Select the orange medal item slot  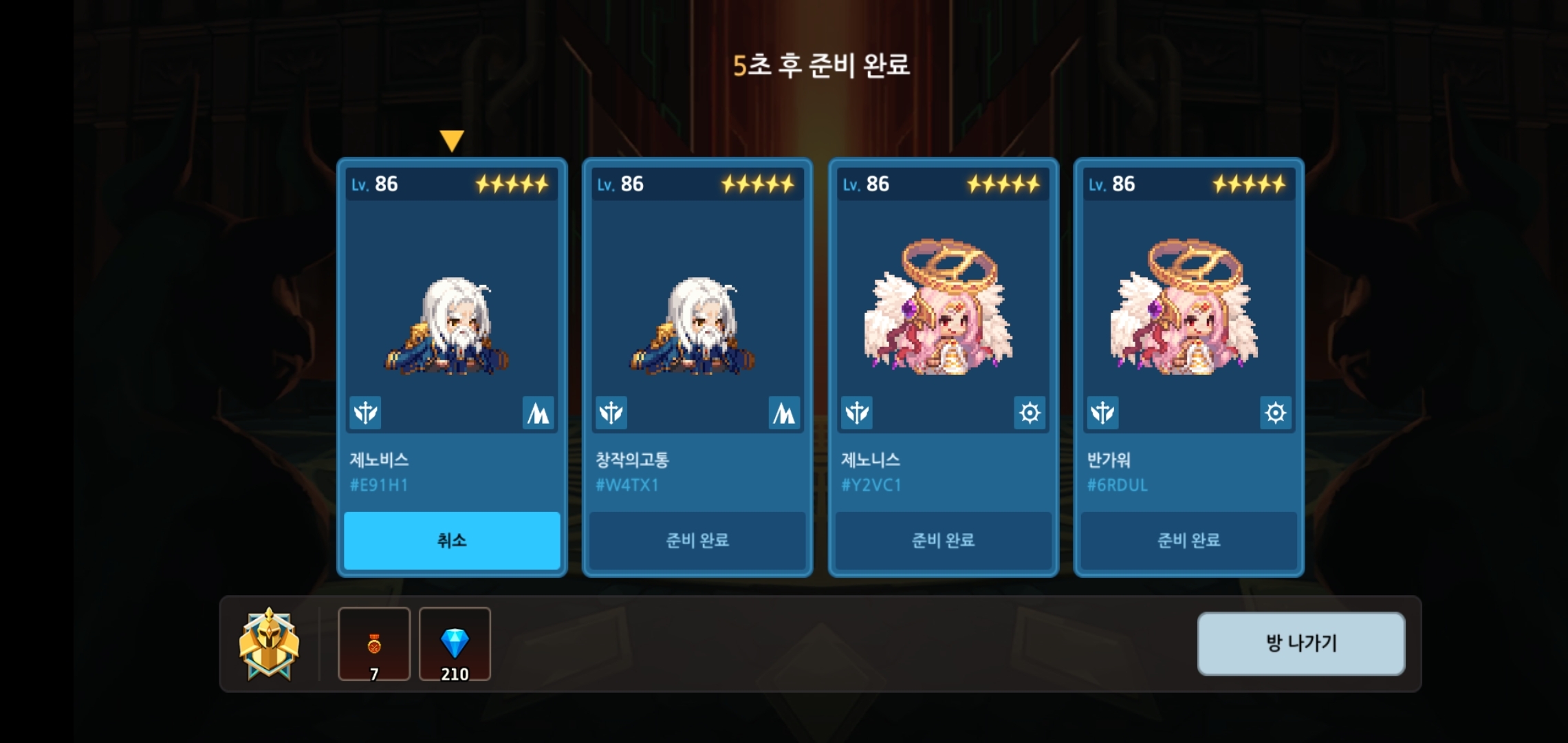(x=374, y=644)
